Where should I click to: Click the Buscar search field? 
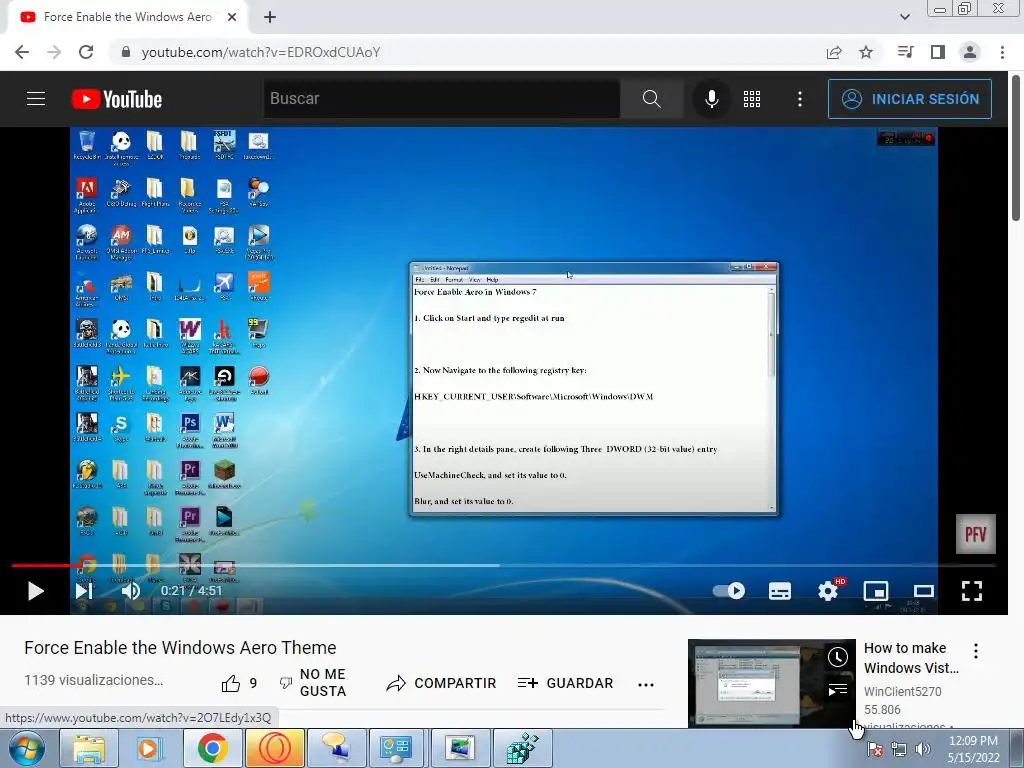441,99
